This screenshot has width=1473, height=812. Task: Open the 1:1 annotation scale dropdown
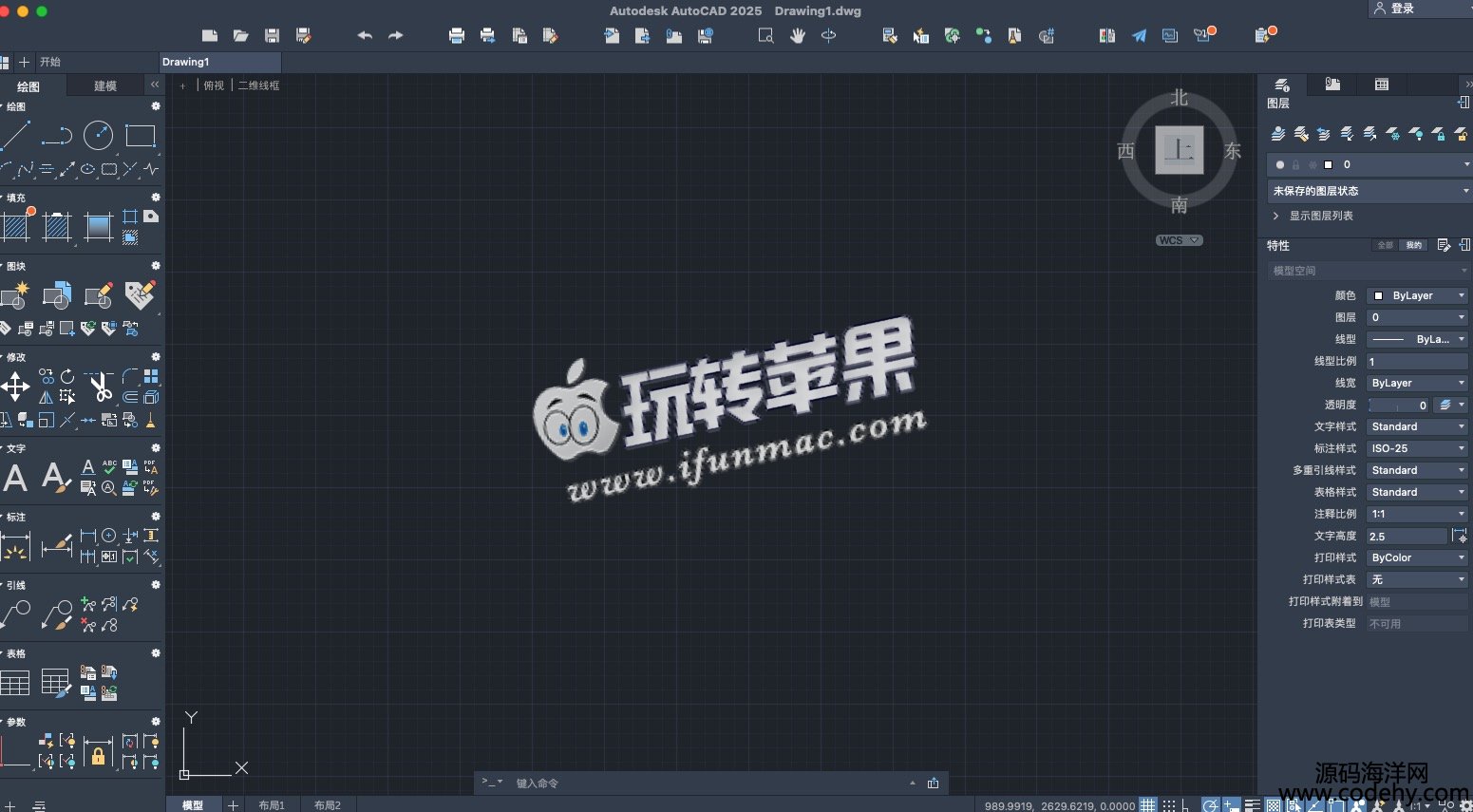[1417, 514]
